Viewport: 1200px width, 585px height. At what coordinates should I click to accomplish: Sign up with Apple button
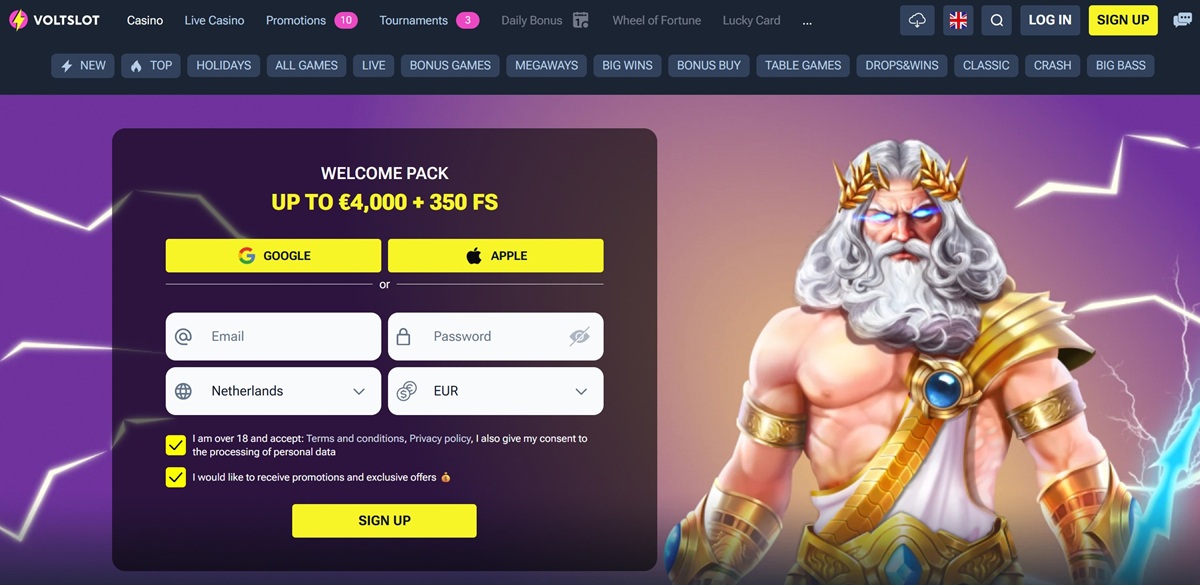tap(496, 256)
